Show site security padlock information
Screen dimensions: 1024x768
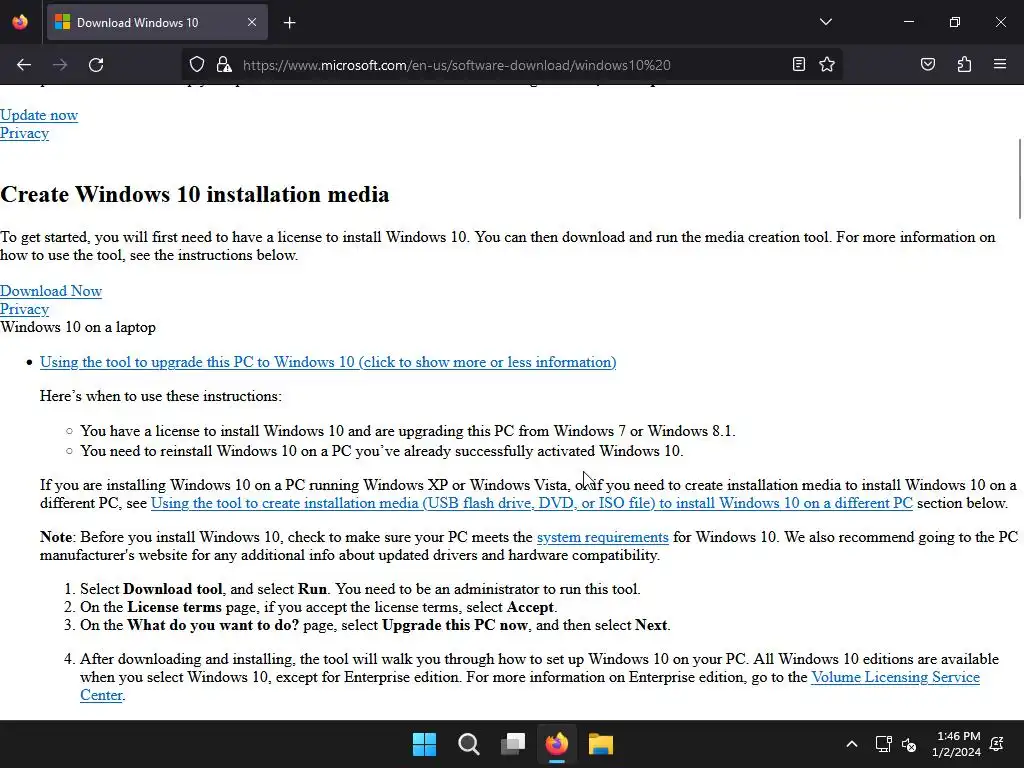[x=224, y=65]
